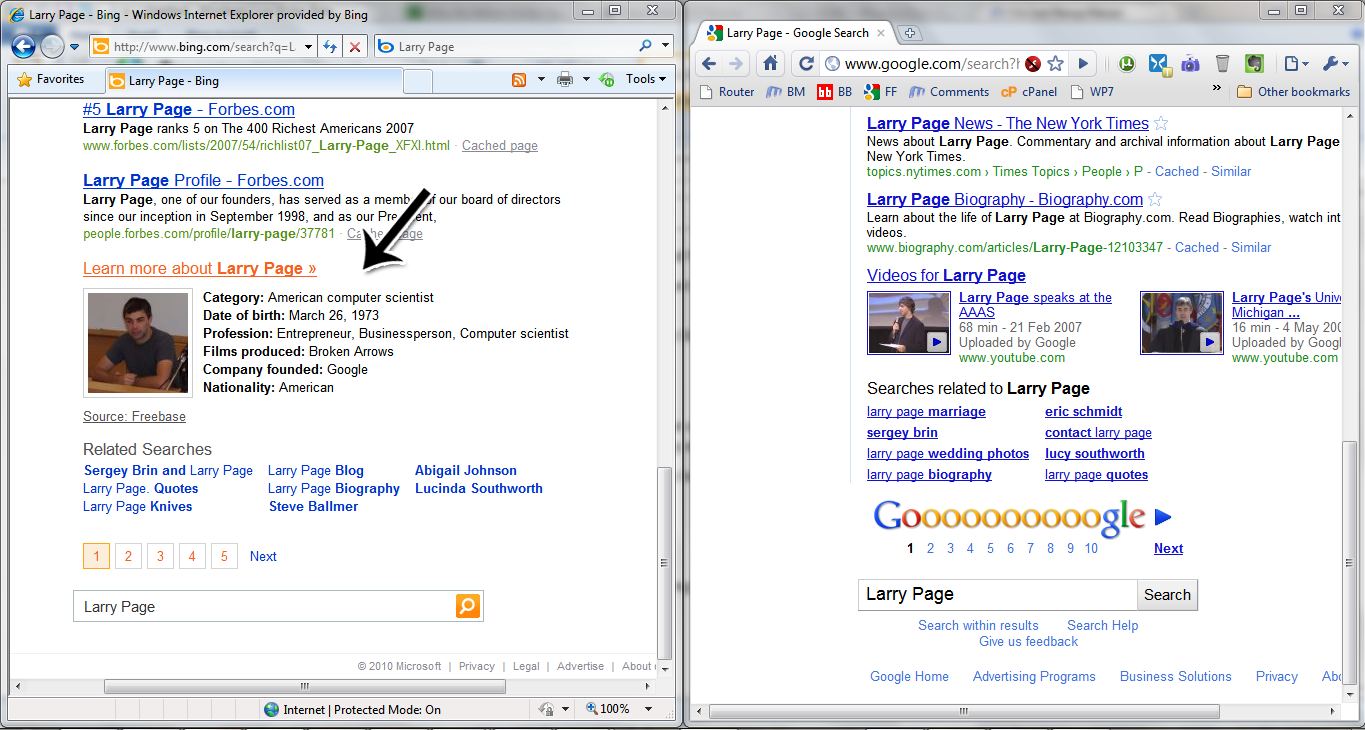The width and height of the screenshot is (1365, 730).
Task: Open IE recent pages dropdown arrow
Action: (x=74, y=47)
